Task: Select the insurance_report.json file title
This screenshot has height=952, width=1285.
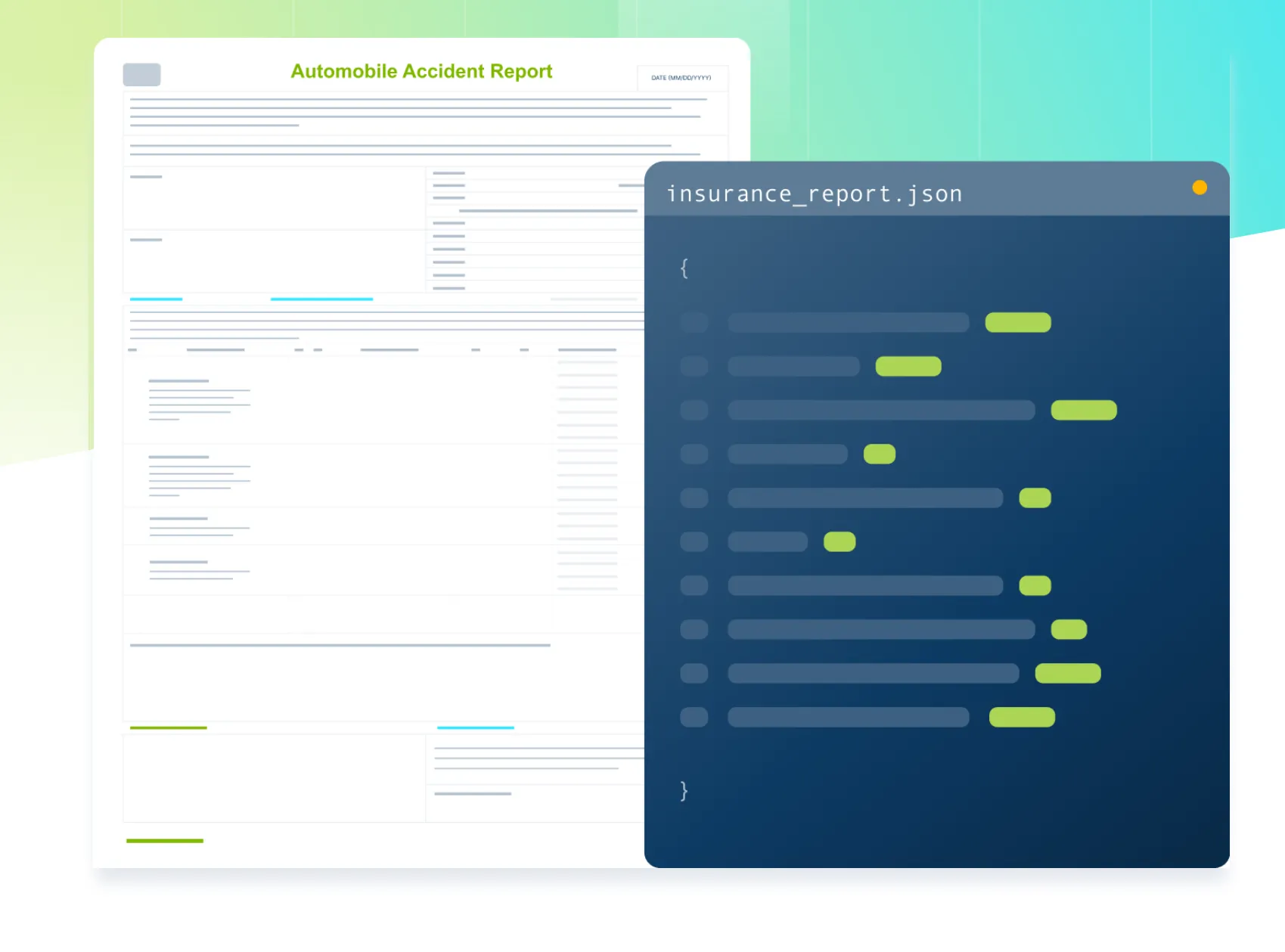Action: click(814, 194)
